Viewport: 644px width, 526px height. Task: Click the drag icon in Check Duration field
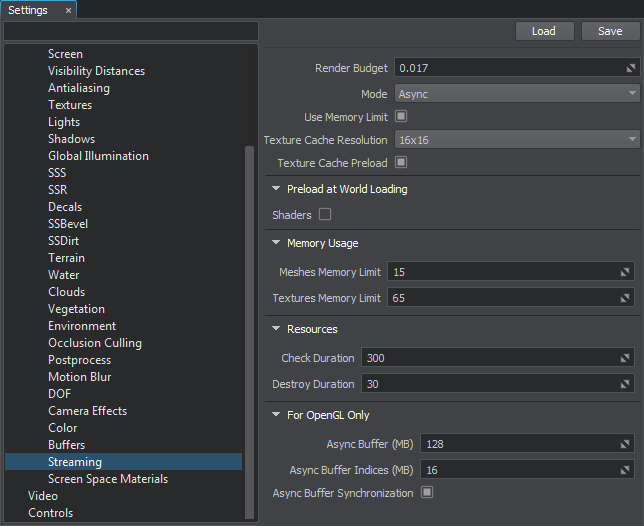625,358
